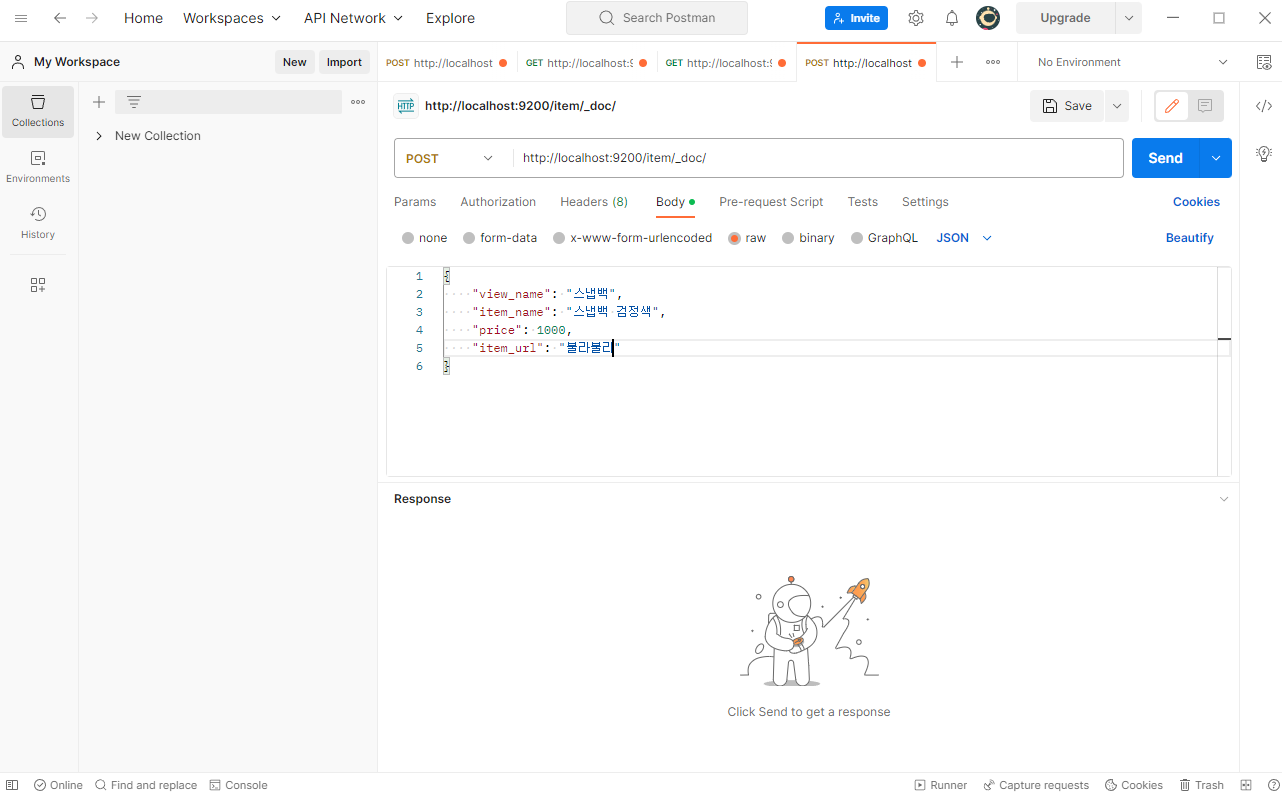Click the Import button
Viewport: 1282px width, 796px height.
click(x=344, y=62)
